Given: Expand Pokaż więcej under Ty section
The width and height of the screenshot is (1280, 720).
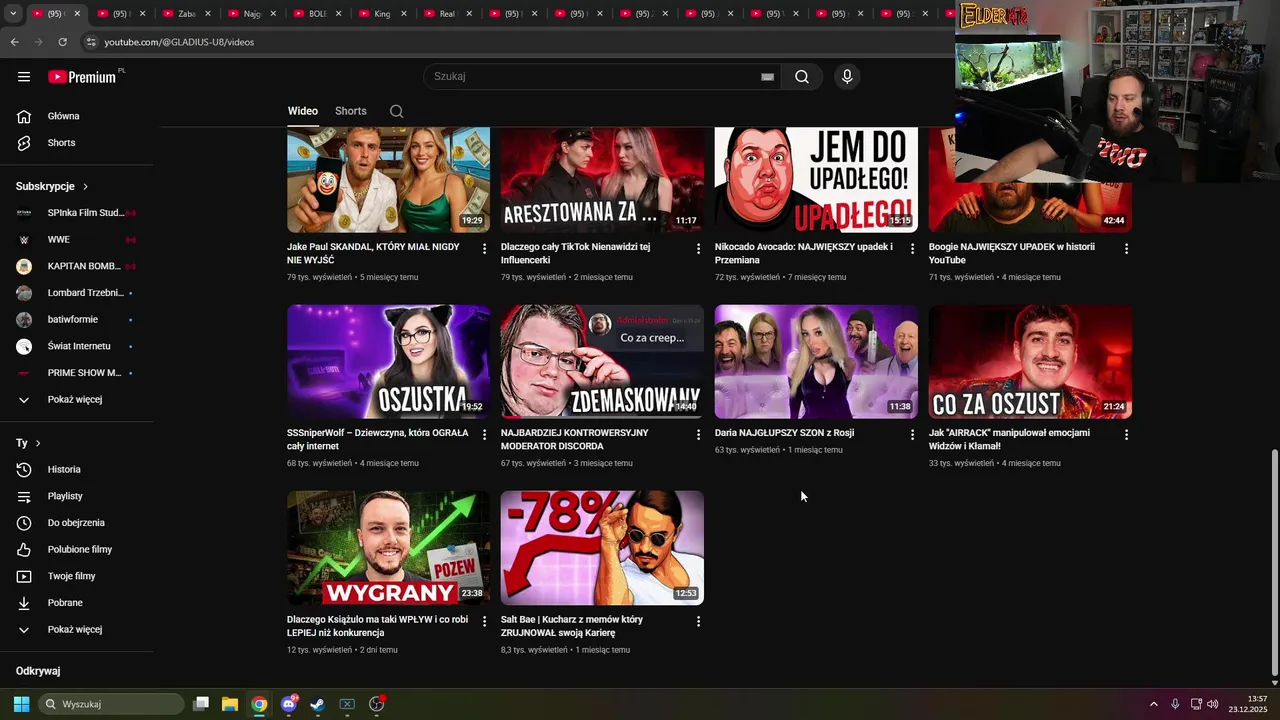Looking at the screenshot, I should 77,630.
